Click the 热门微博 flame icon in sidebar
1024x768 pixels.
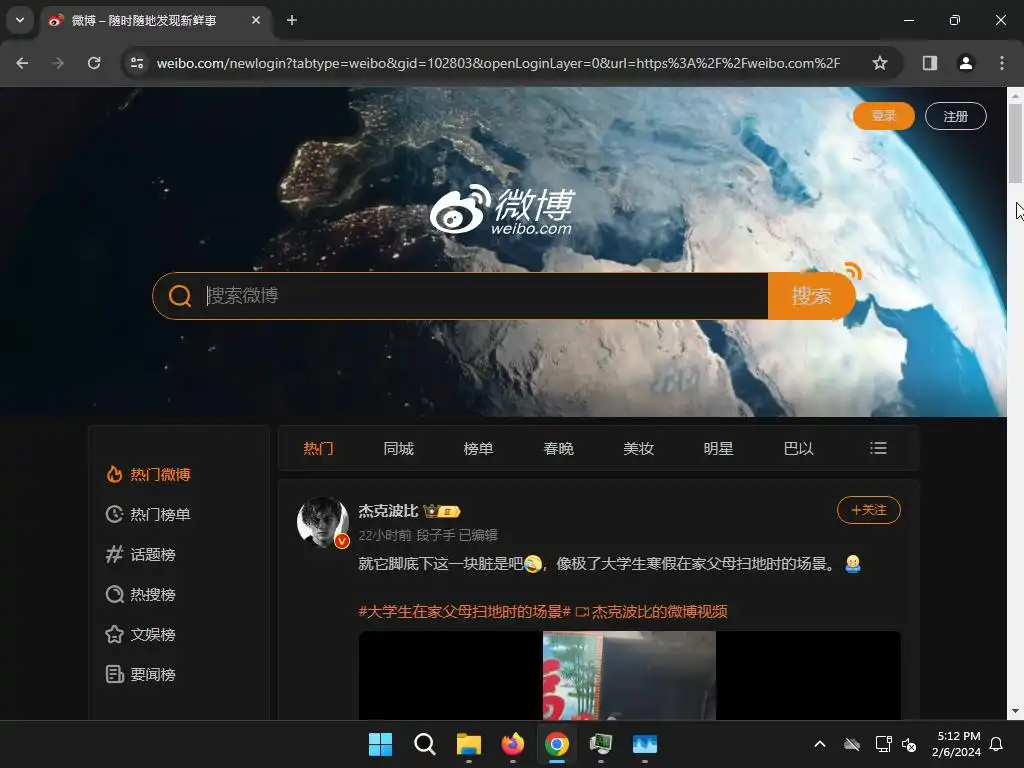tap(114, 475)
